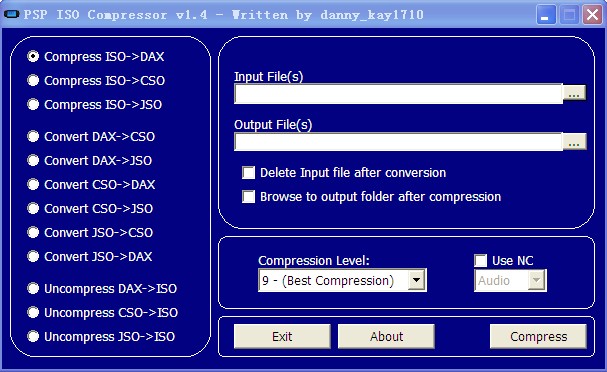Click the Exit button
The height and width of the screenshot is (372, 607).
[x=282, y=336]
